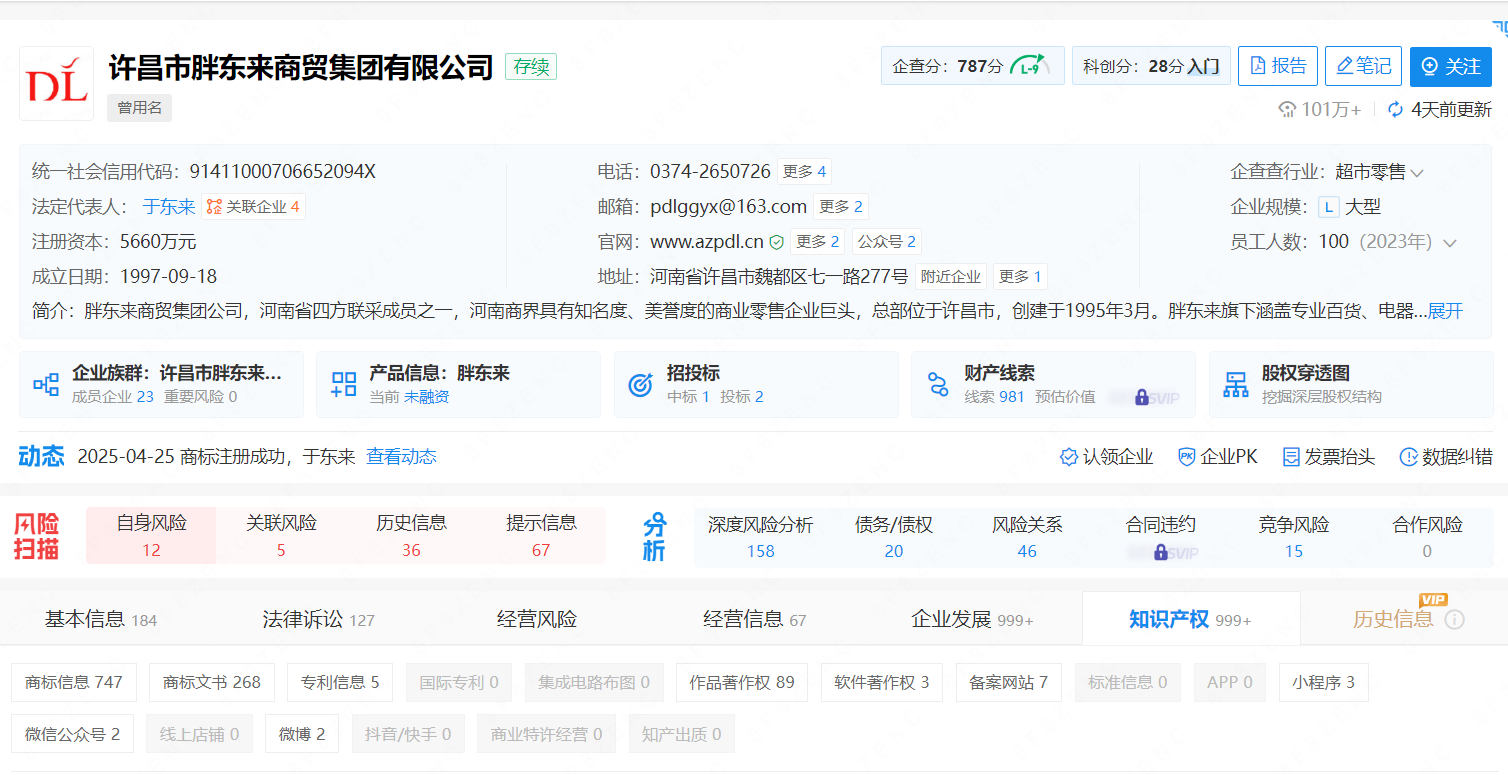1508x775 pixels.
Task: Click the 数据纠错 correction icon
Action: coord(1408,457)
